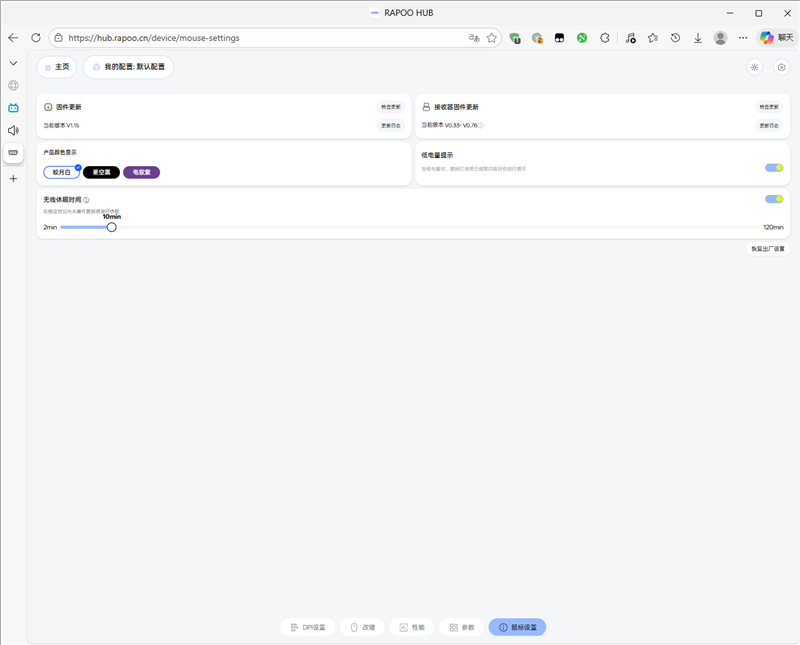Image resolution: width=800 pixels, height=645 pixels.
Task: Toggle light theme sun icon
Action: (755, 67)
